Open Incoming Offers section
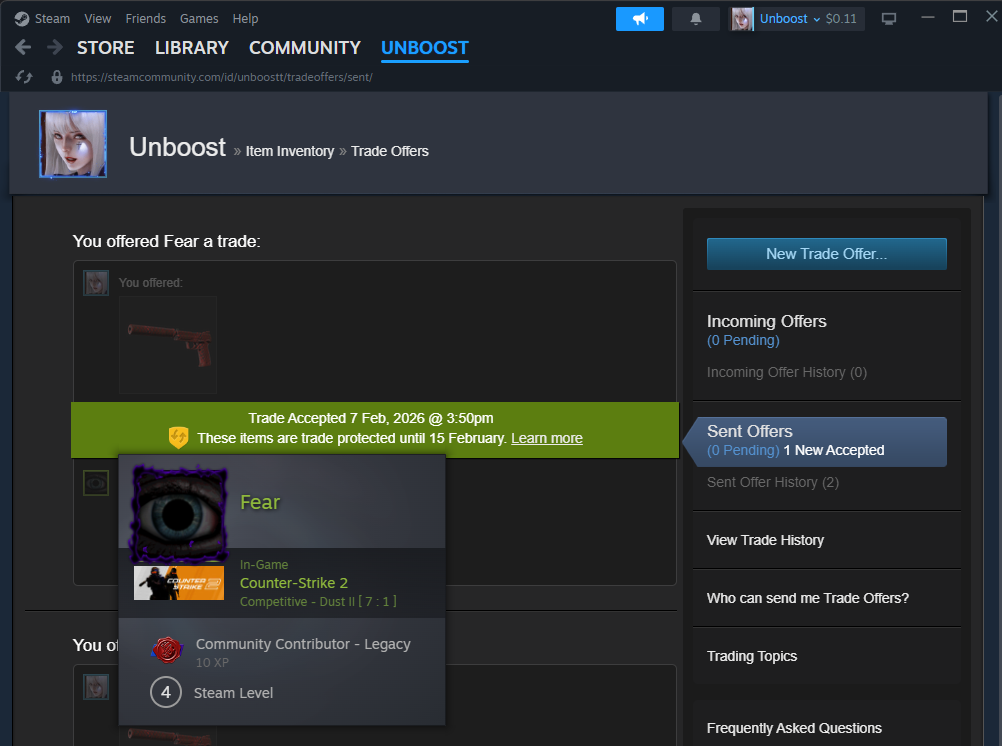The width and height of the screenshot is (1002, 746). [766, 321]
